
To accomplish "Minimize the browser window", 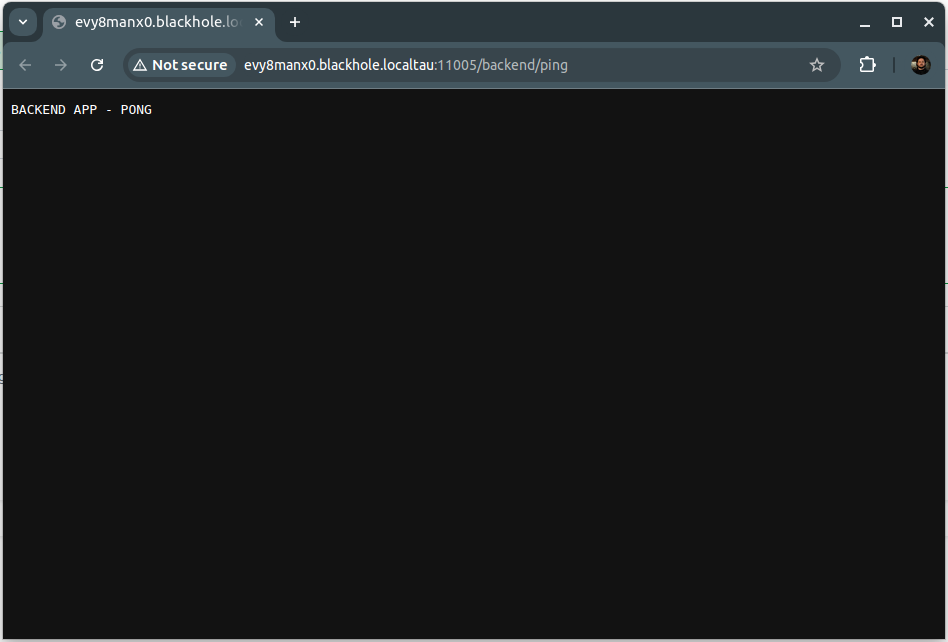I will point(865,22).
